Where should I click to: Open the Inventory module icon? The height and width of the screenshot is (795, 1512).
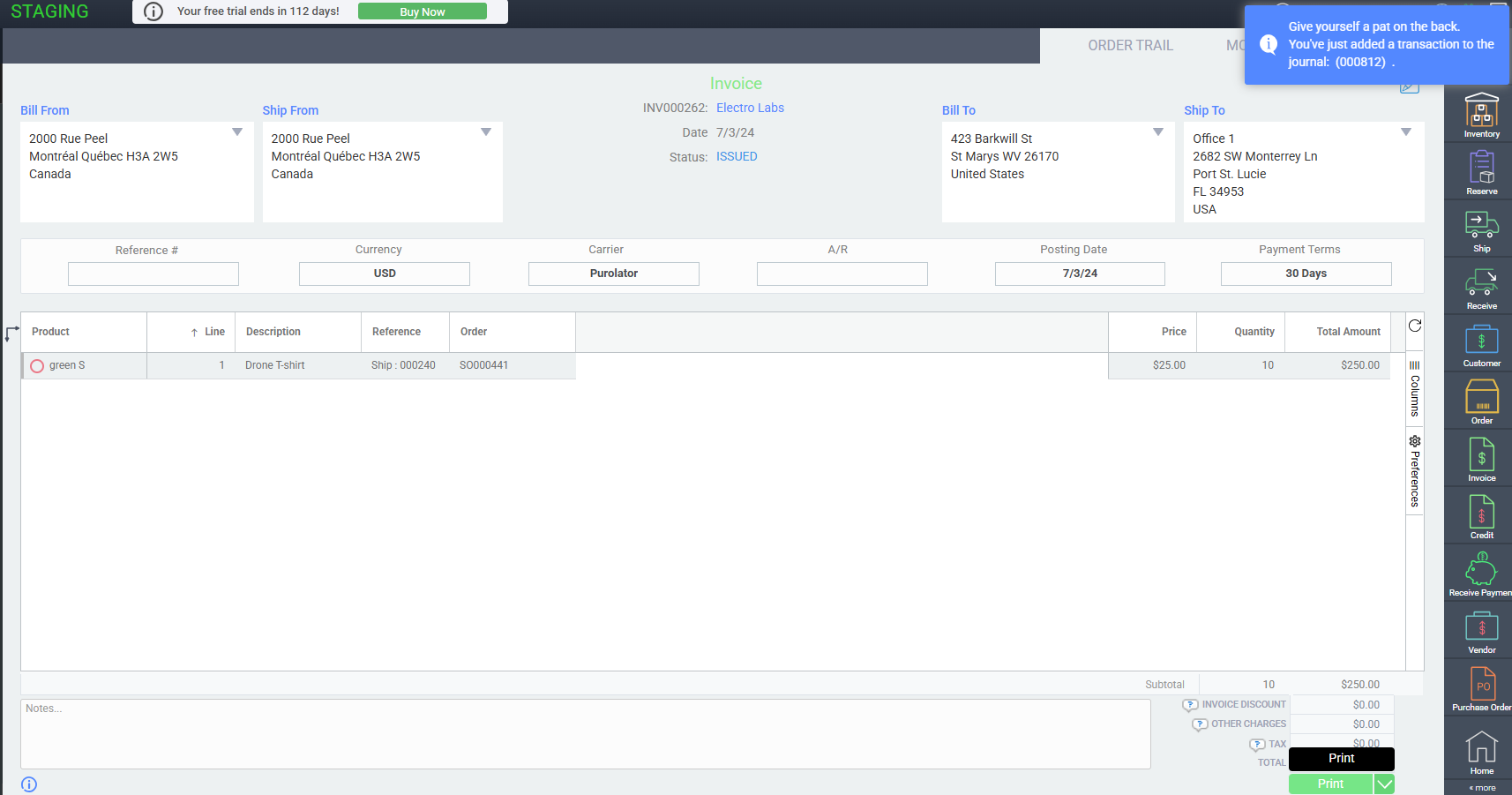[x=1481, y=115]
